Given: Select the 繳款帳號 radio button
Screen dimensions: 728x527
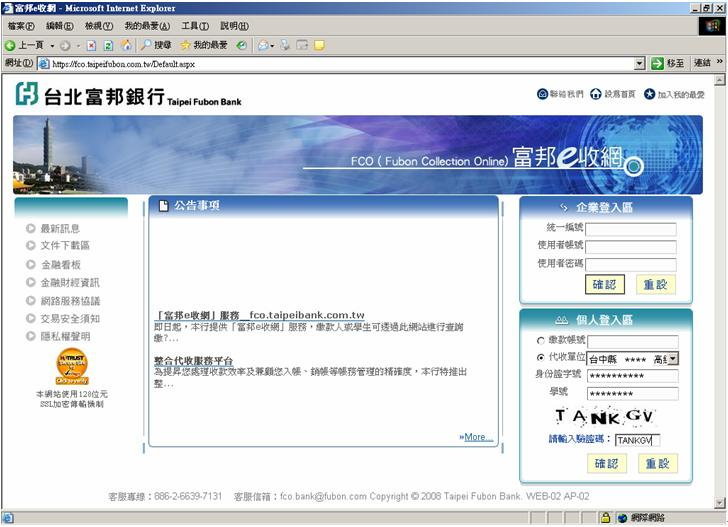Looking at the screenshot, I should tap(541, 341).
